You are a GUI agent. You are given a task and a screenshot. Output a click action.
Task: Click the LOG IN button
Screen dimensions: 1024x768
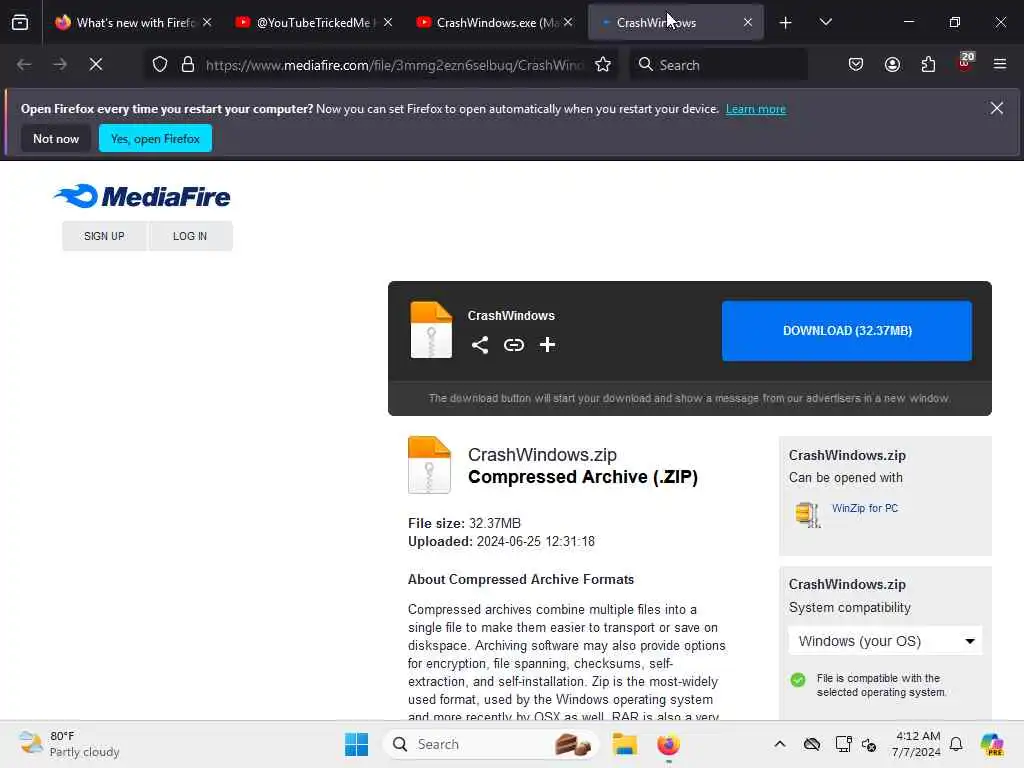click(190, 236)
